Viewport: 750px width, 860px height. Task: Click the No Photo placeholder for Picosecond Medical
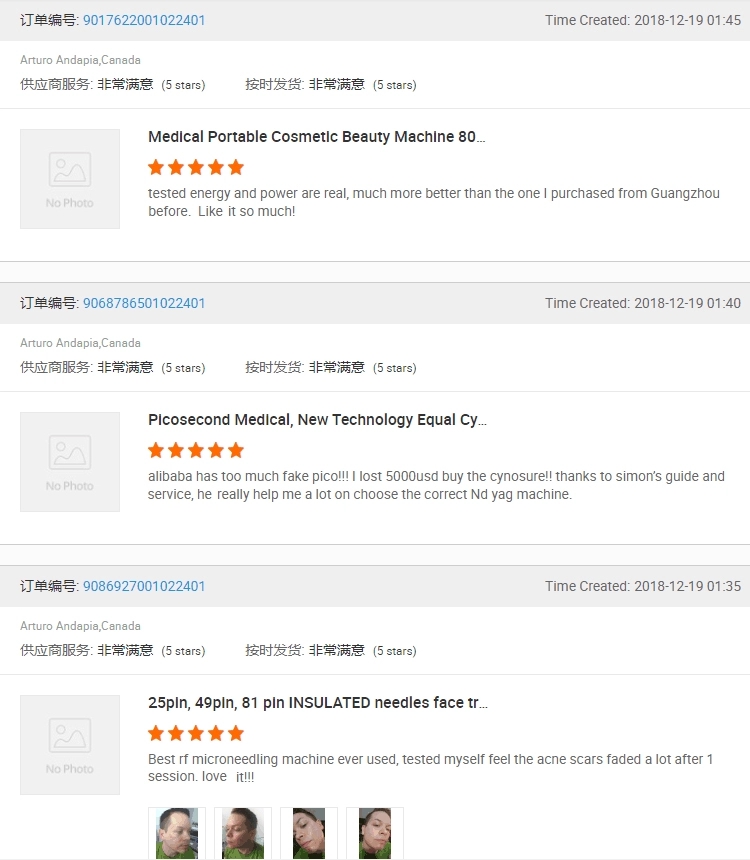click(70, 462)
